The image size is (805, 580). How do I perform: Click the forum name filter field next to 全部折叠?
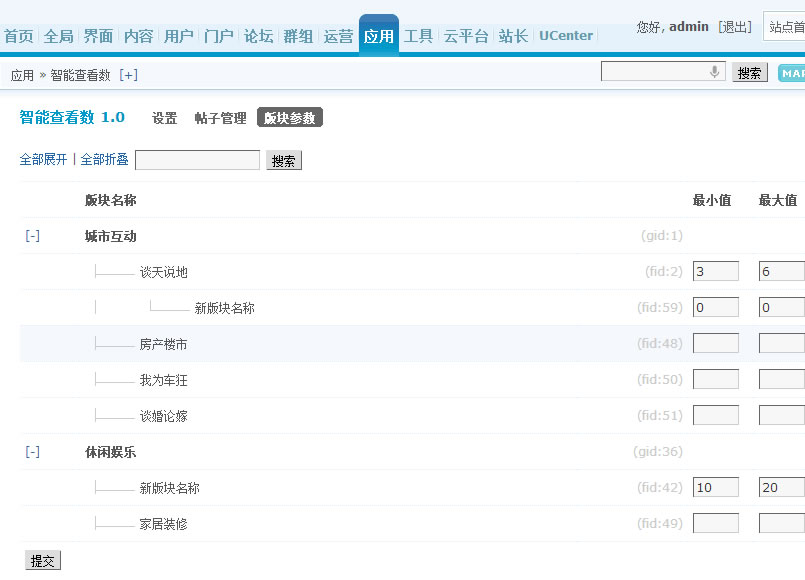point(197,161)
